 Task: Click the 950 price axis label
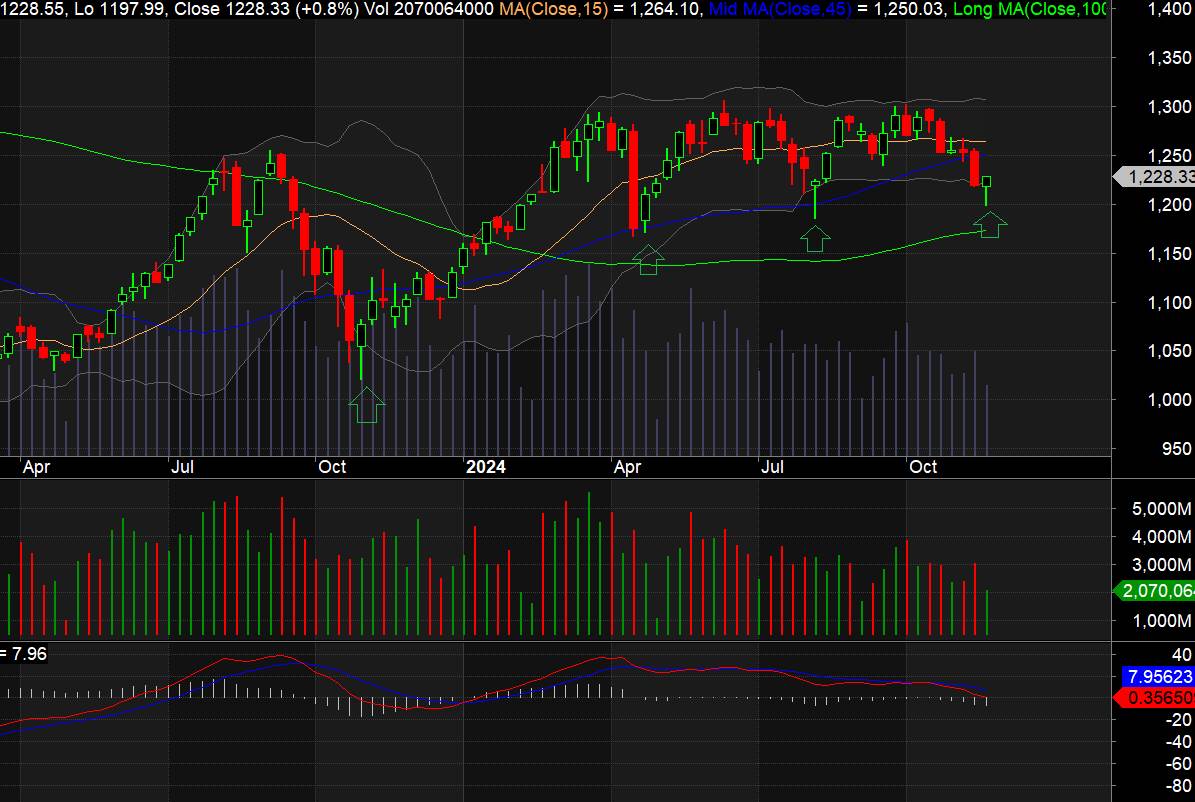pyautogui.click(x=1176, y=448)
